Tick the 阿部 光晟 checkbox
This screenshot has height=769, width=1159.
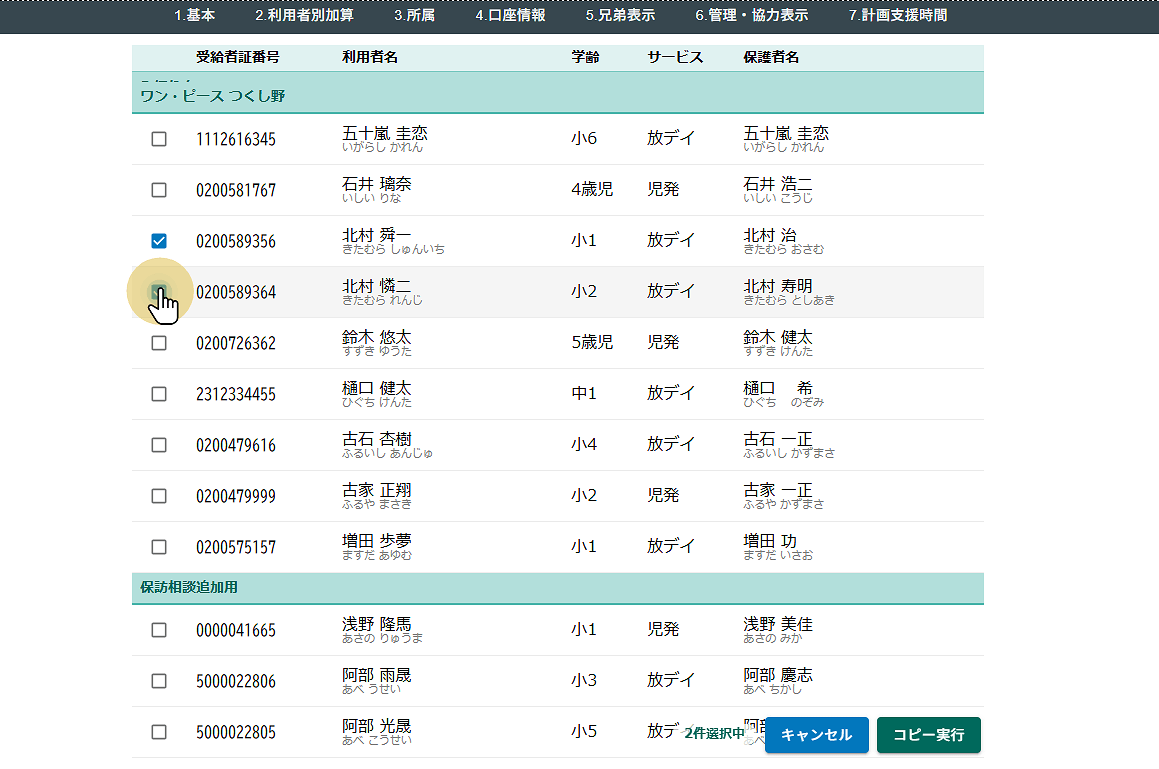(x=159, y=732)
